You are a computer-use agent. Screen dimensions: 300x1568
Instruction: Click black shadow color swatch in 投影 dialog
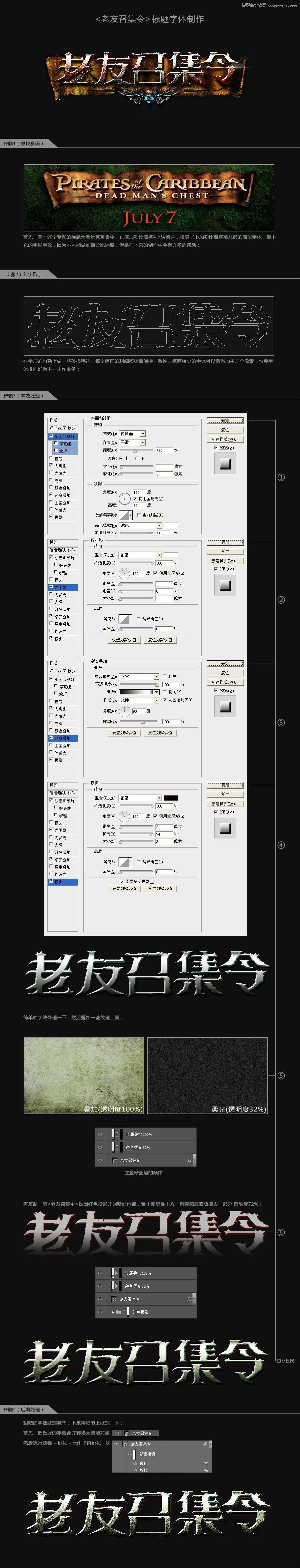pos(171,798)
